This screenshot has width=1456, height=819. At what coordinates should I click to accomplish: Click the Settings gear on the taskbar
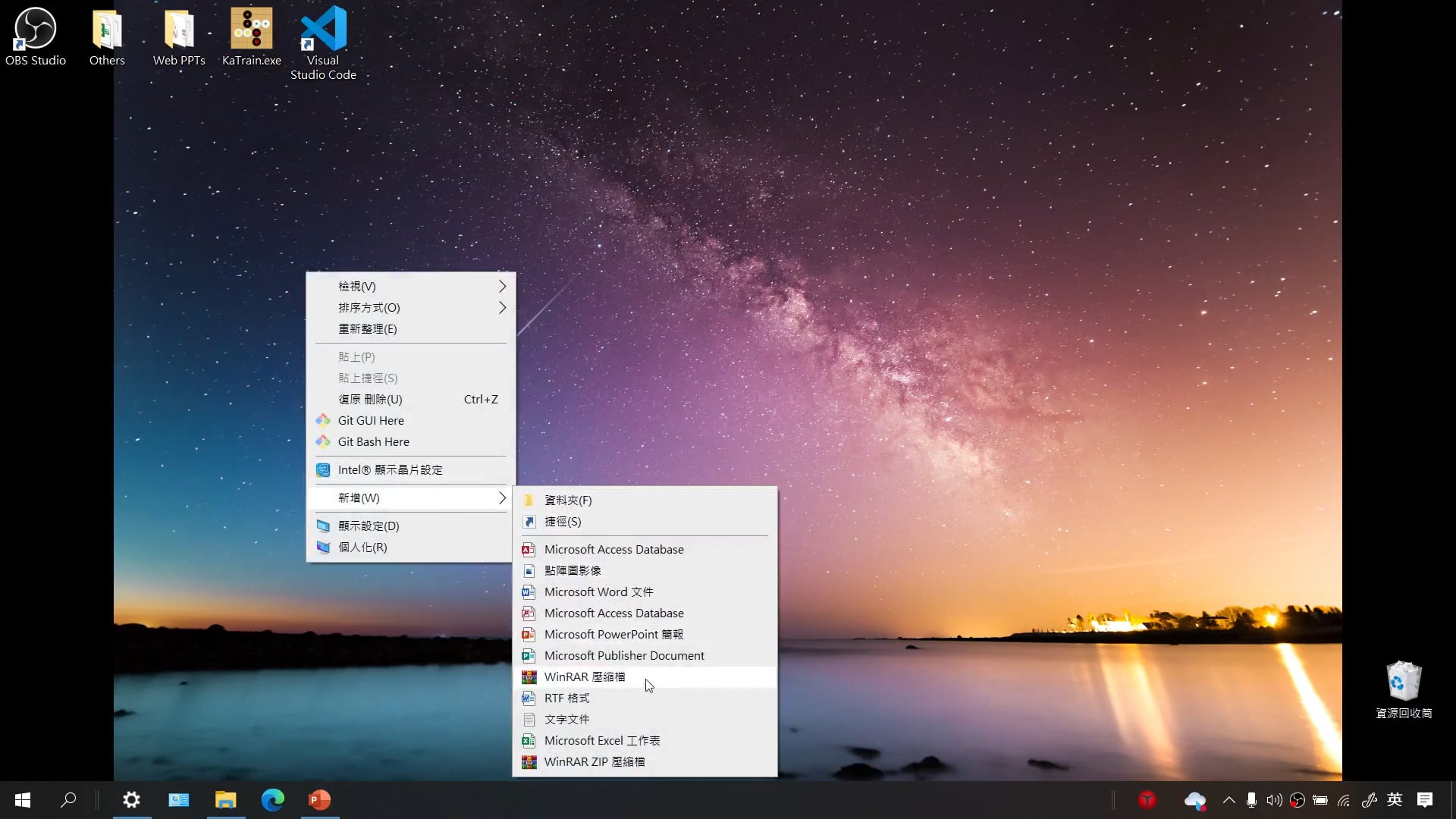point(131,799)
